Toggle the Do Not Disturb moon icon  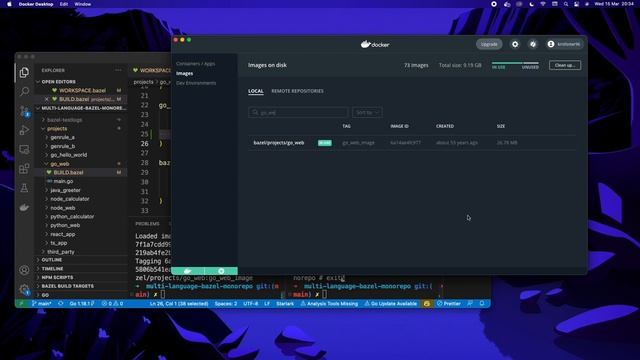[531, 4]
